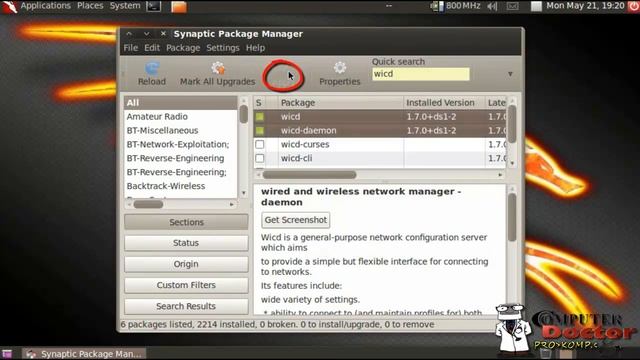Toggle the wicd package status box

pos(260,117)
